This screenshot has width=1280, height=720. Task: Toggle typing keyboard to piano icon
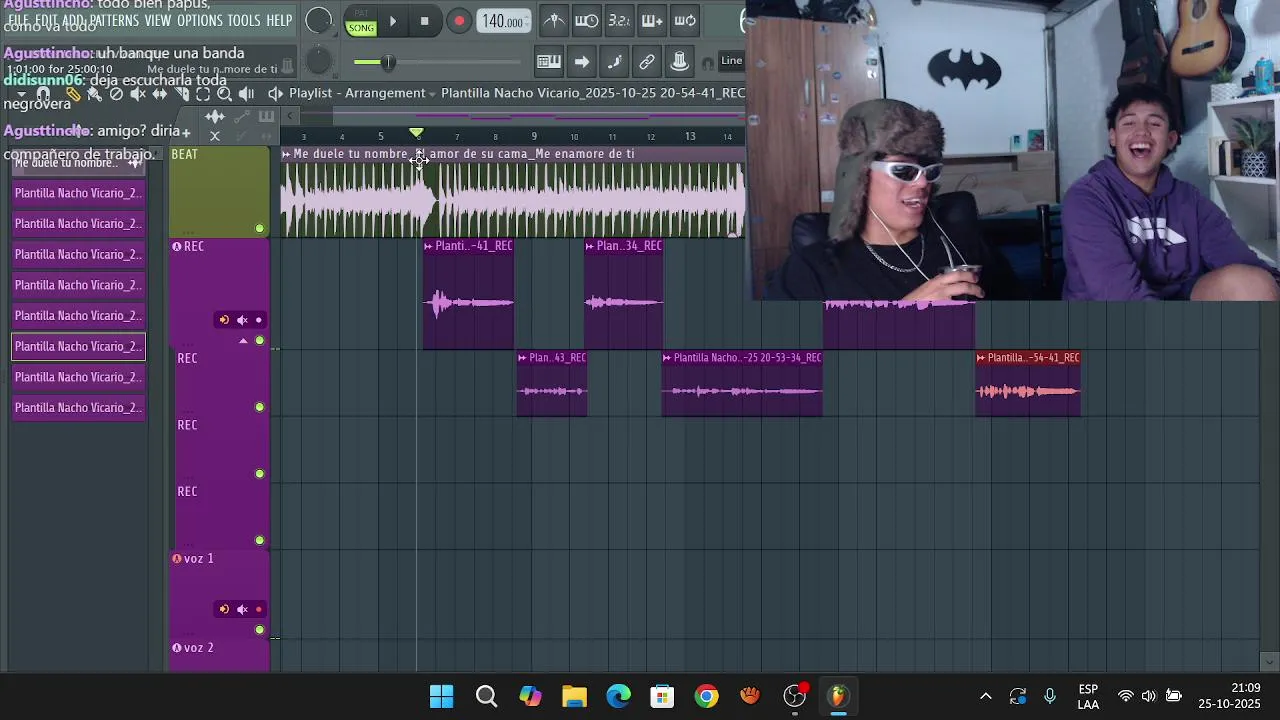[x=548, y=61]
